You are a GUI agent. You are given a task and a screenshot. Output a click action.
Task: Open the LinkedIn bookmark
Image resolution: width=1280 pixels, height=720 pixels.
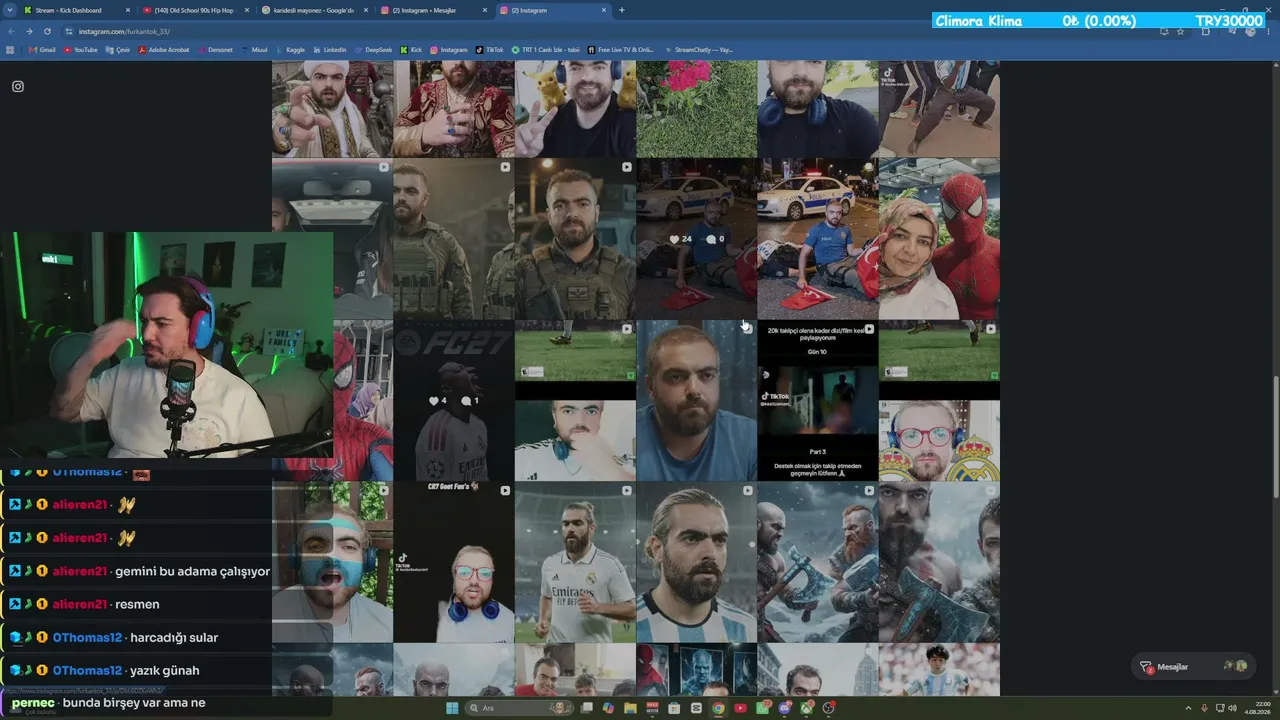(329, 49)
